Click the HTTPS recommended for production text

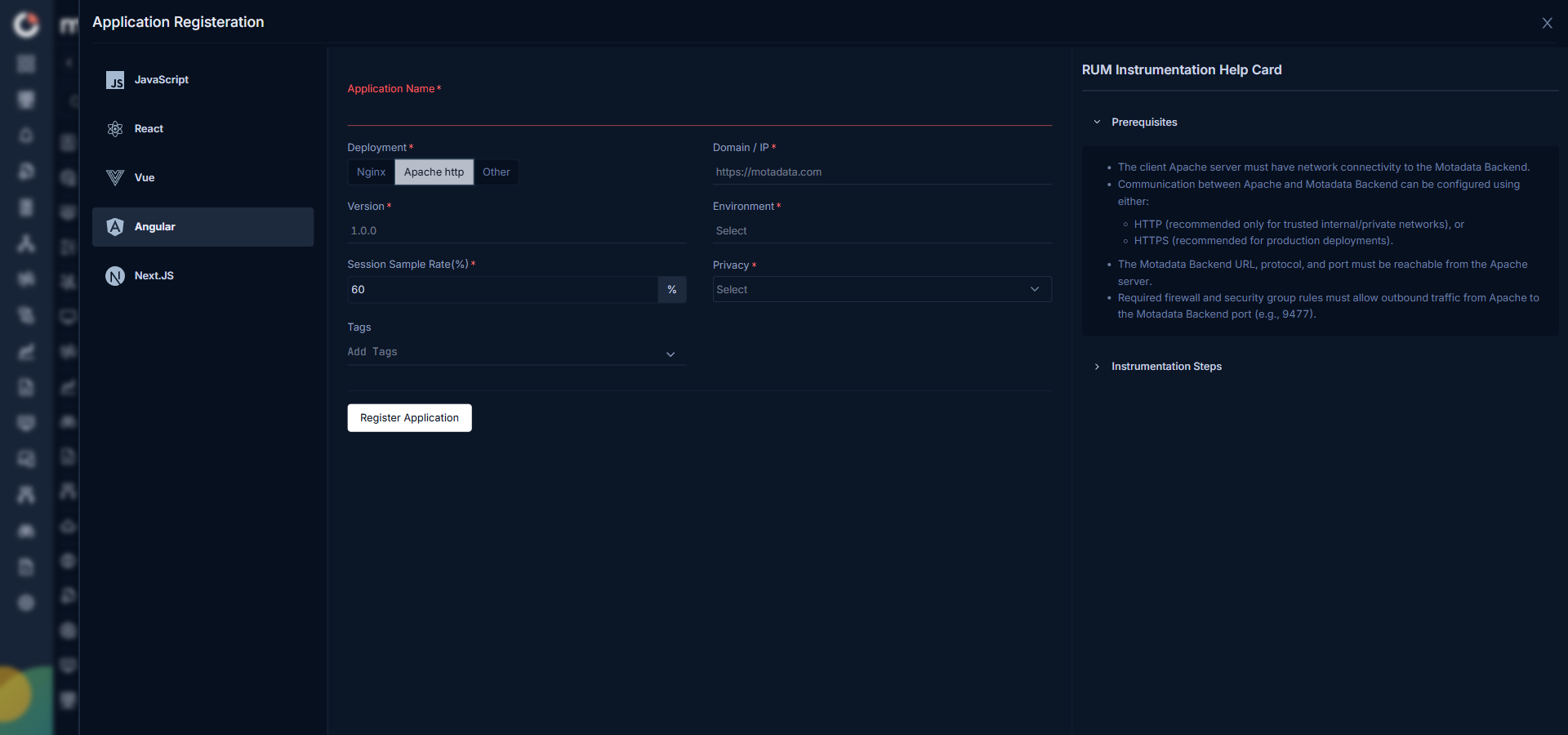(1263, 241)
